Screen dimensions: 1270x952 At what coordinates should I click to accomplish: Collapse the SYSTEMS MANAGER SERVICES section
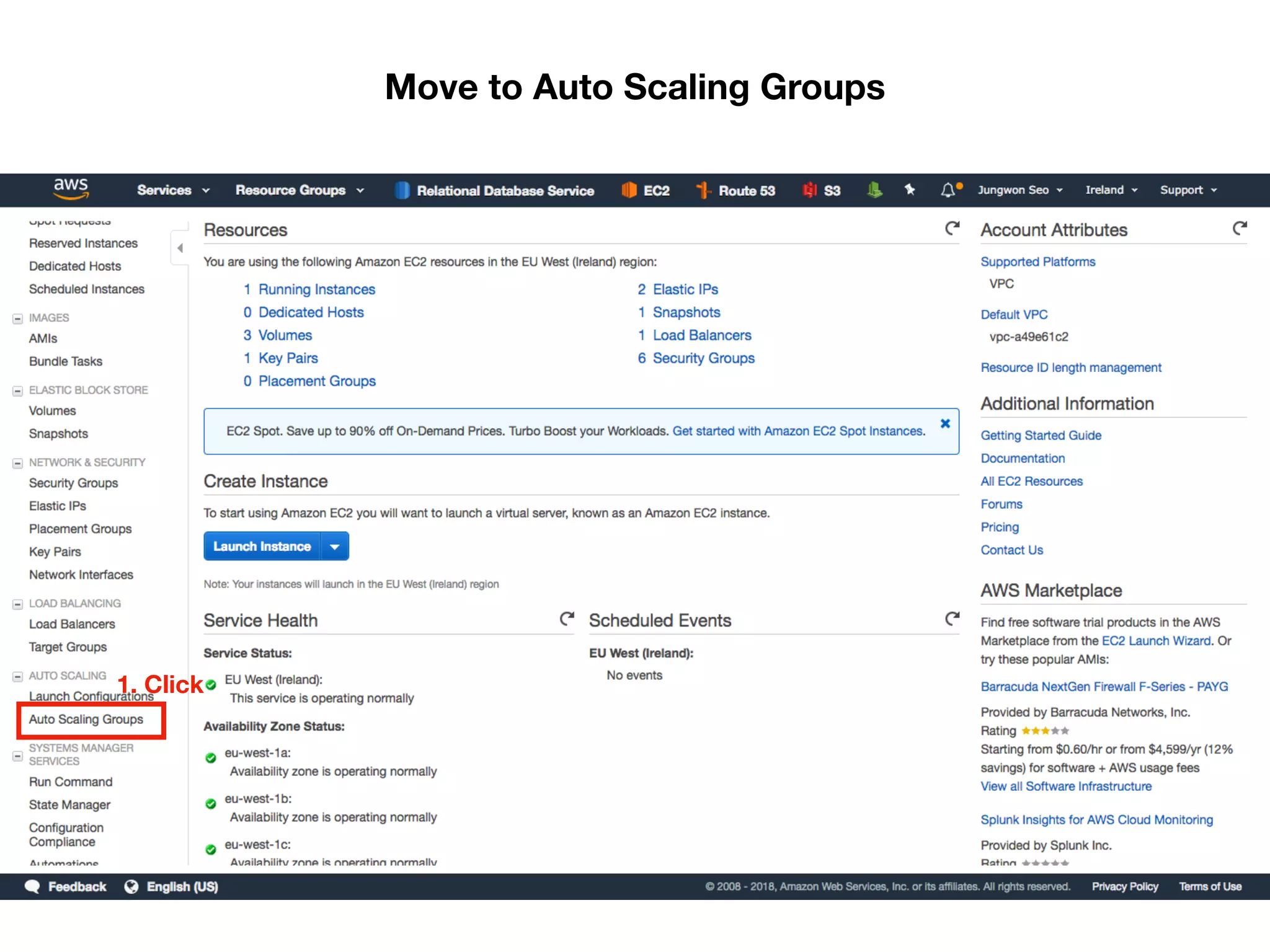[x=18, y=756]
